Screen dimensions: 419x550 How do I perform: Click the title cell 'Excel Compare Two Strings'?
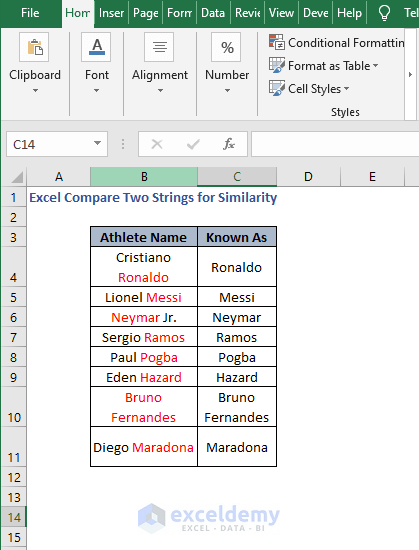[x=153, y=197]
